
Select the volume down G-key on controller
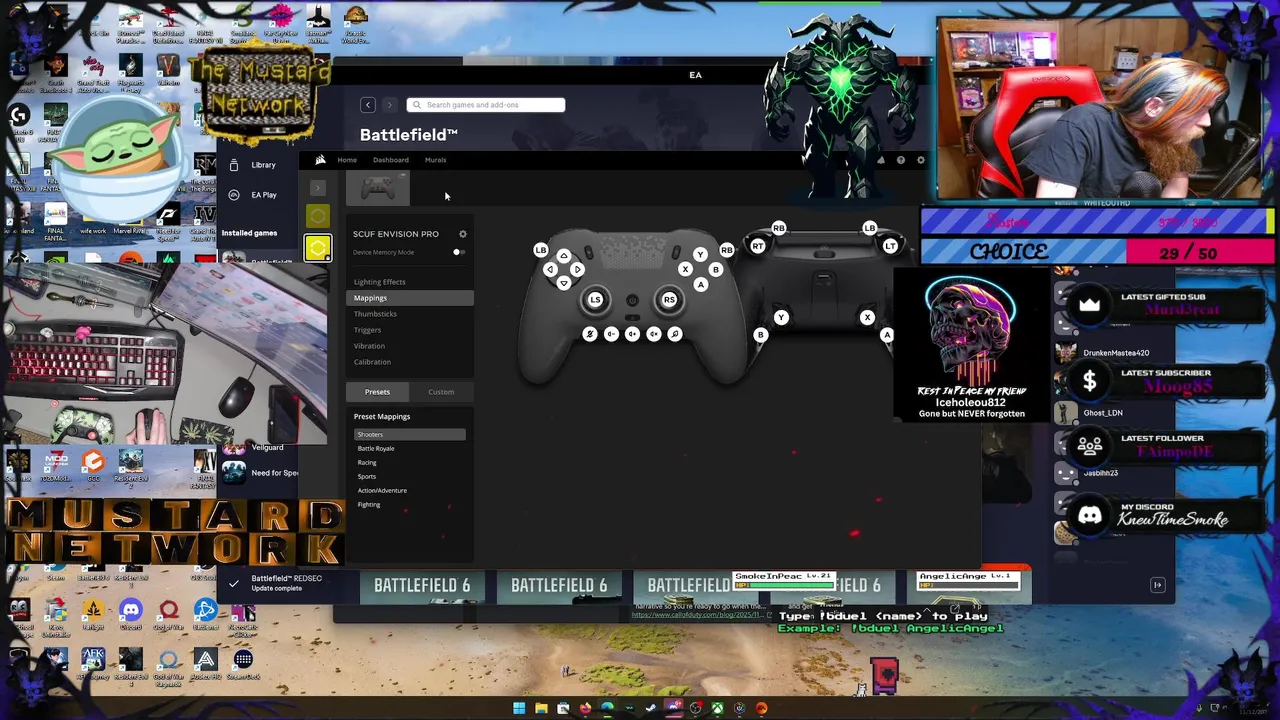click(x=611, y=334)
